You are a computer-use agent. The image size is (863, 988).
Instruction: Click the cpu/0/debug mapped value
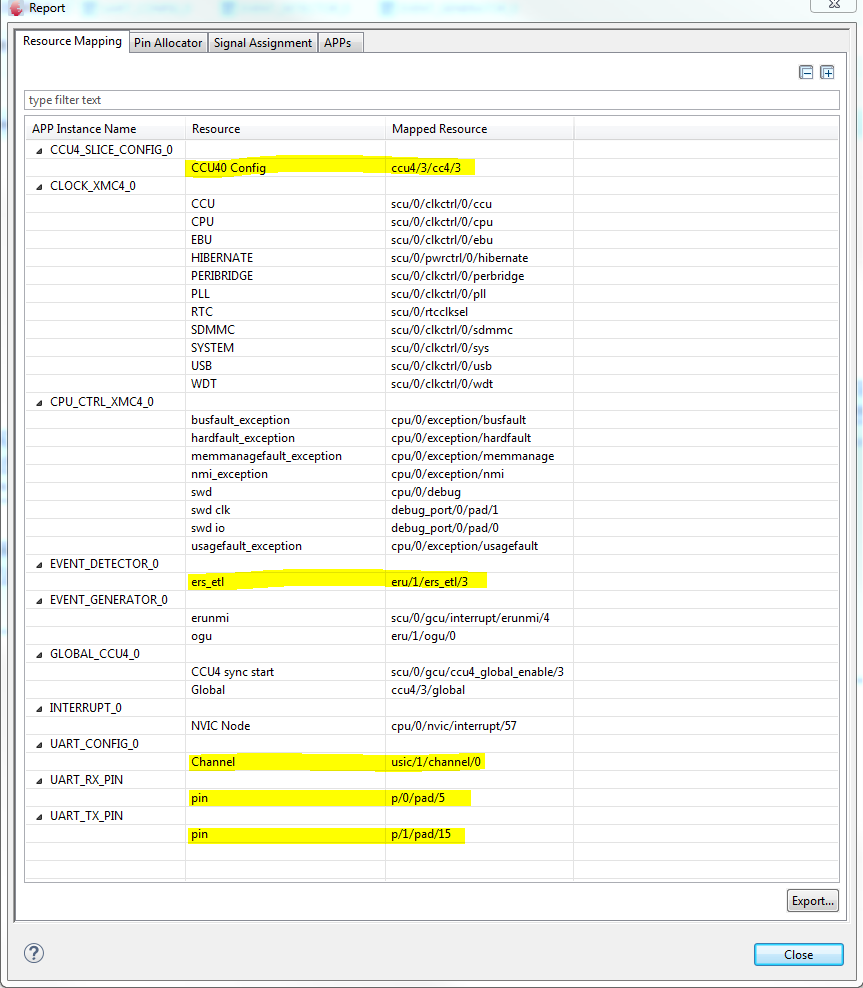tap(426, 492)
